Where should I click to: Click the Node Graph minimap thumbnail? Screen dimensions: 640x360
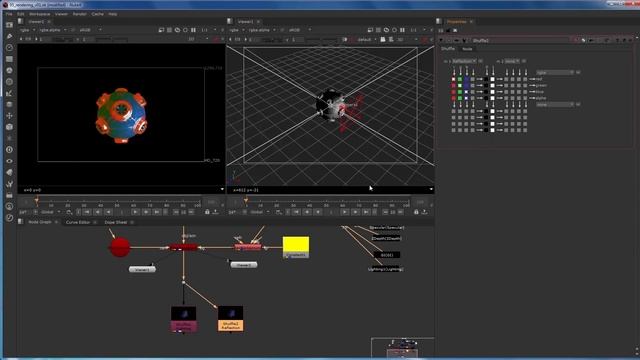click(402, 347)
